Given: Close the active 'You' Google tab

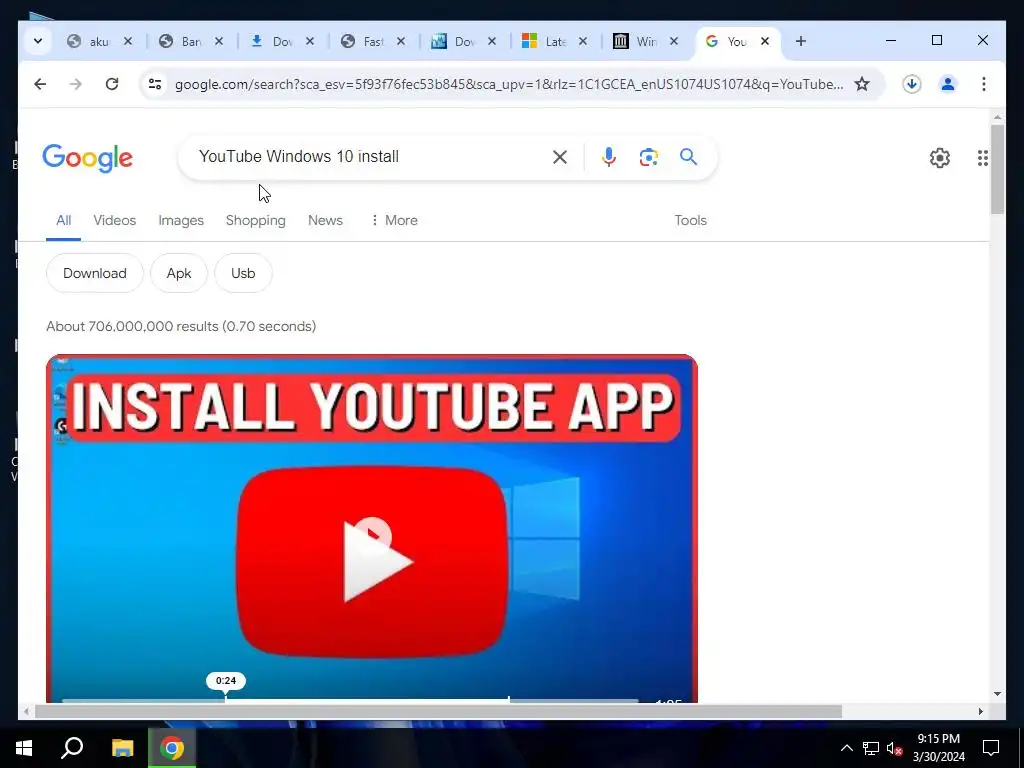Looking at the screenshot, I should click(765, 41).
